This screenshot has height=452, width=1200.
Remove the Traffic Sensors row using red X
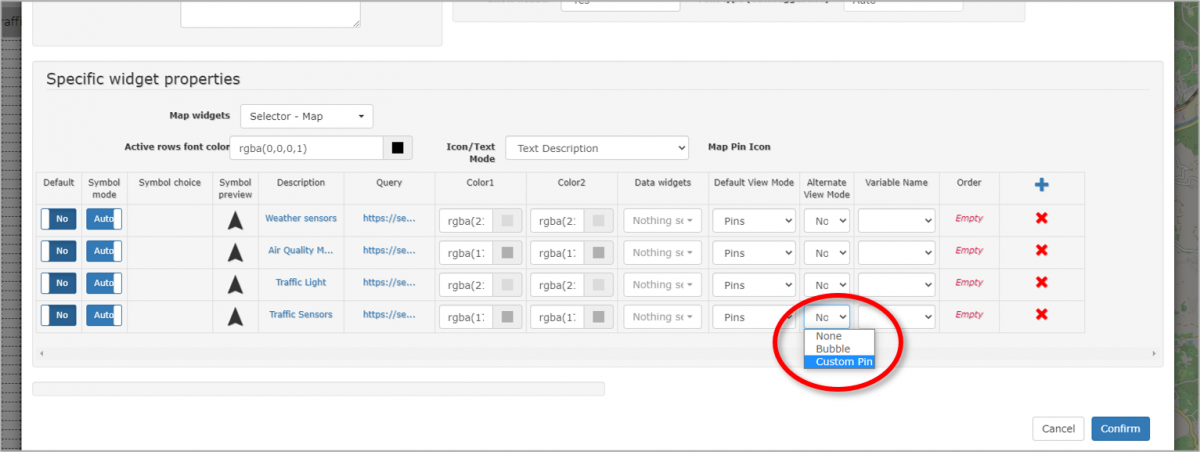point(1041,315)
